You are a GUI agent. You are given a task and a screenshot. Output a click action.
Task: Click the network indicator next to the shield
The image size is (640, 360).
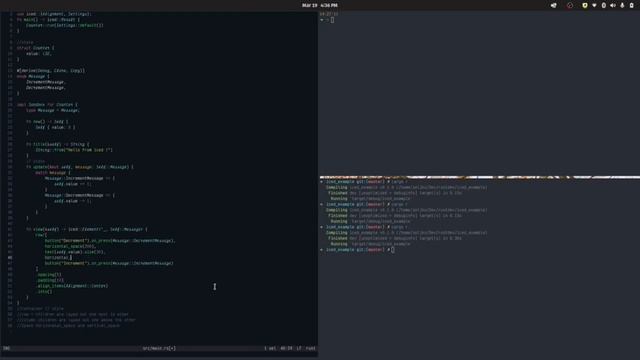click(594, 5)
